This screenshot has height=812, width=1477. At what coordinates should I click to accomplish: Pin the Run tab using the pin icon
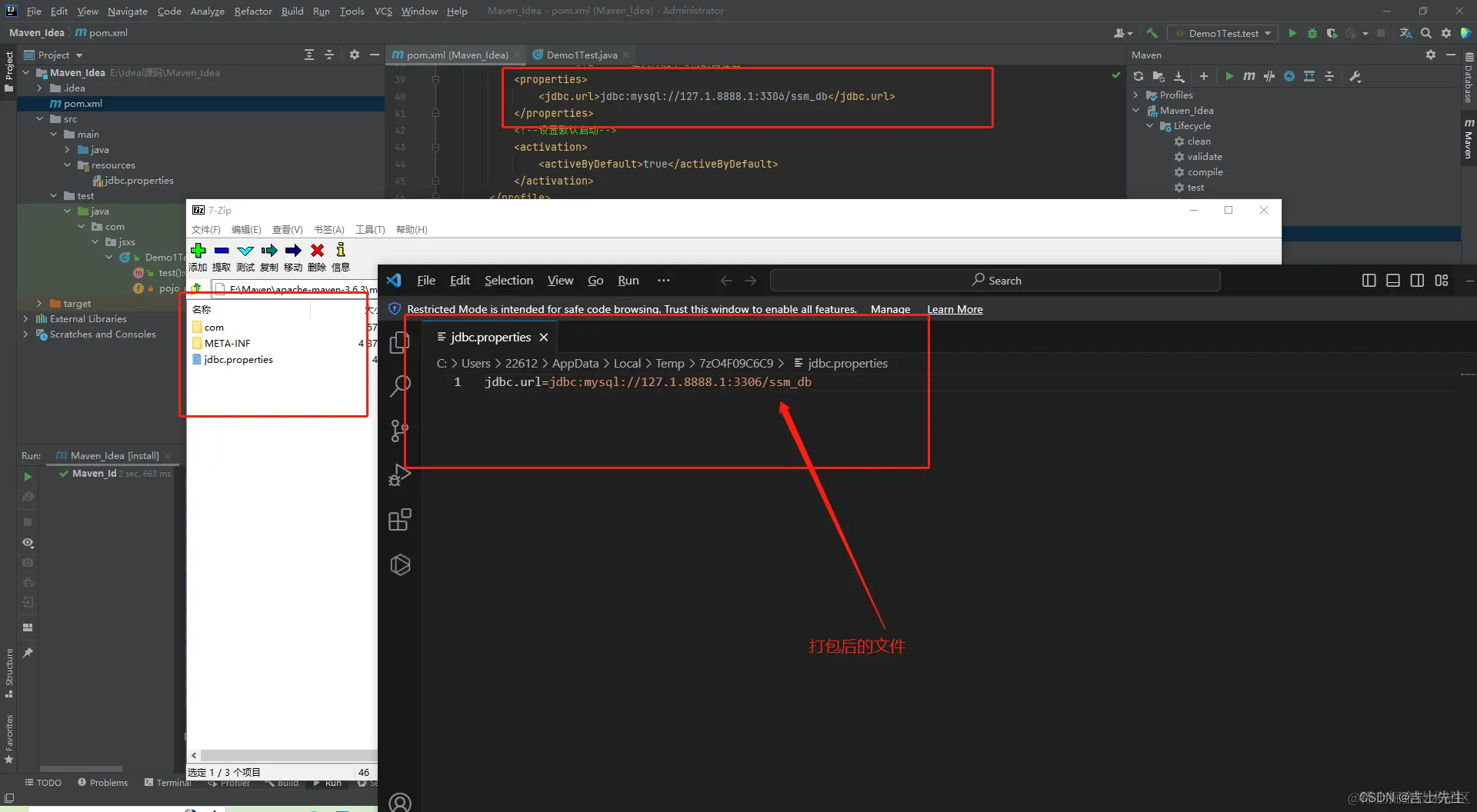point(28,653)
